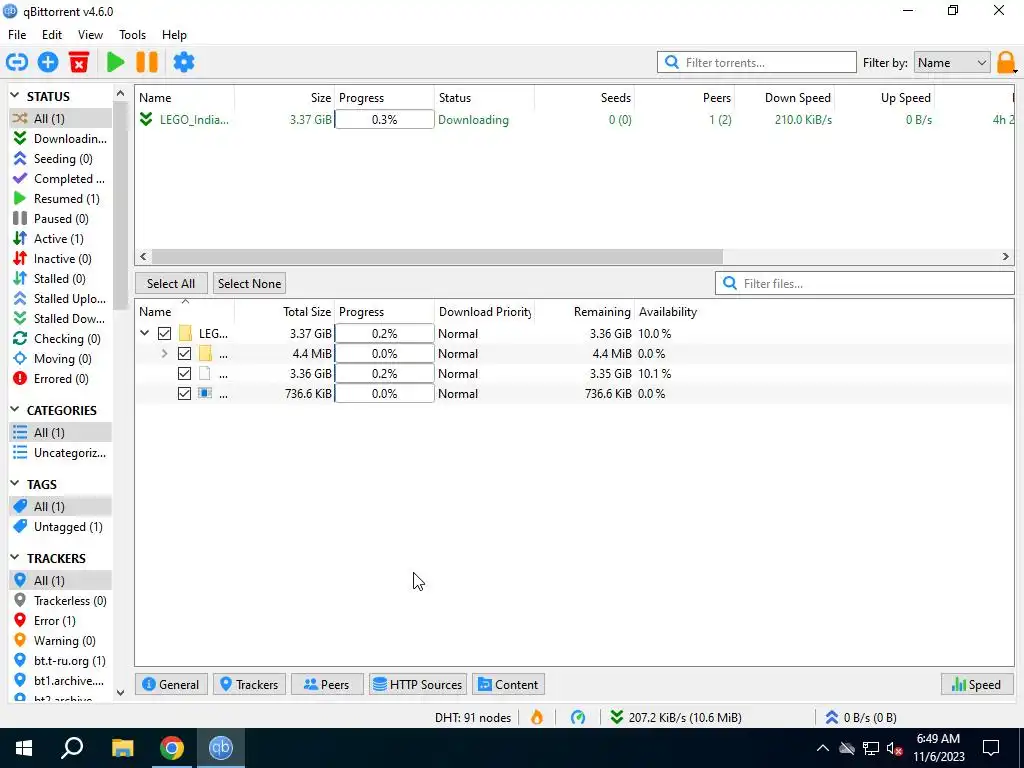This screenshot has height=768, width=1024.
Task: Collapse the LEG... root folder tree
Action: coord(144,334)
